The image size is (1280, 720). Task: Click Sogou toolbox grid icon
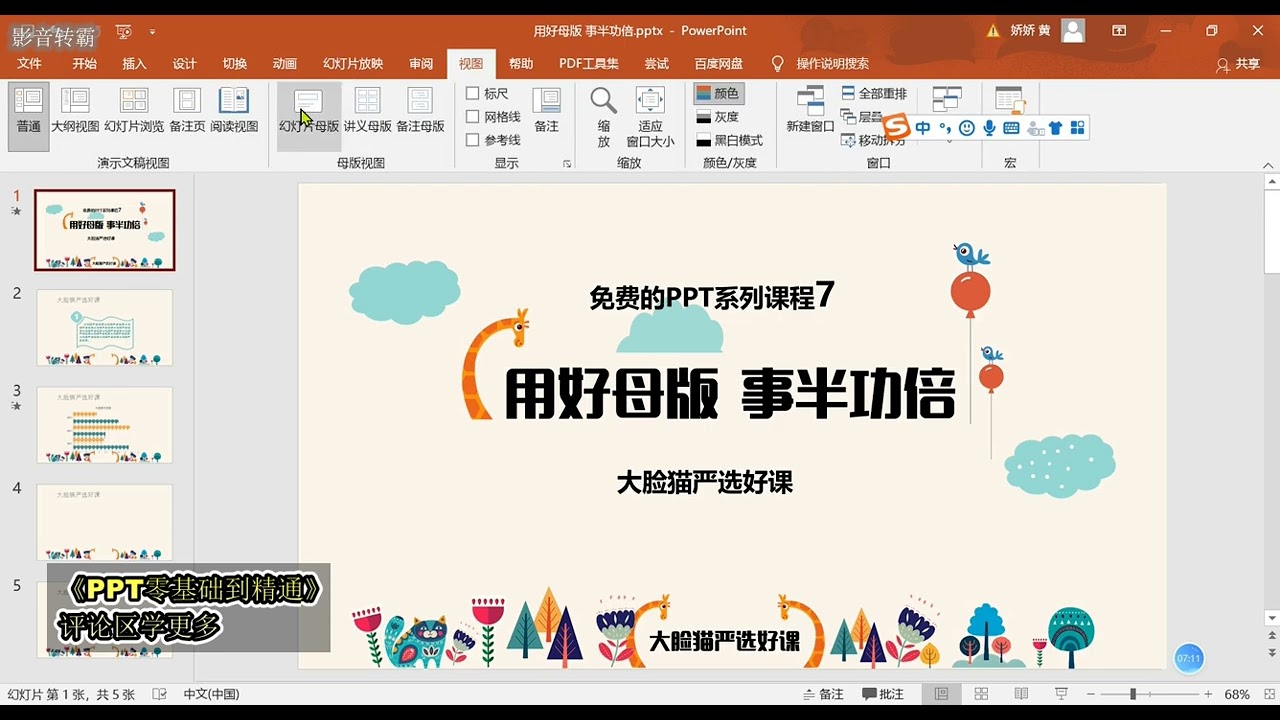pos(1077,128)
